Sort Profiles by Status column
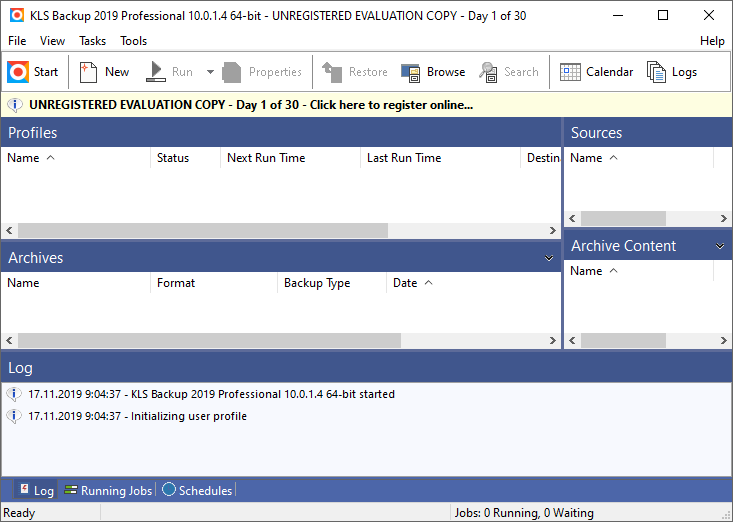 click(x=186, y=158)
